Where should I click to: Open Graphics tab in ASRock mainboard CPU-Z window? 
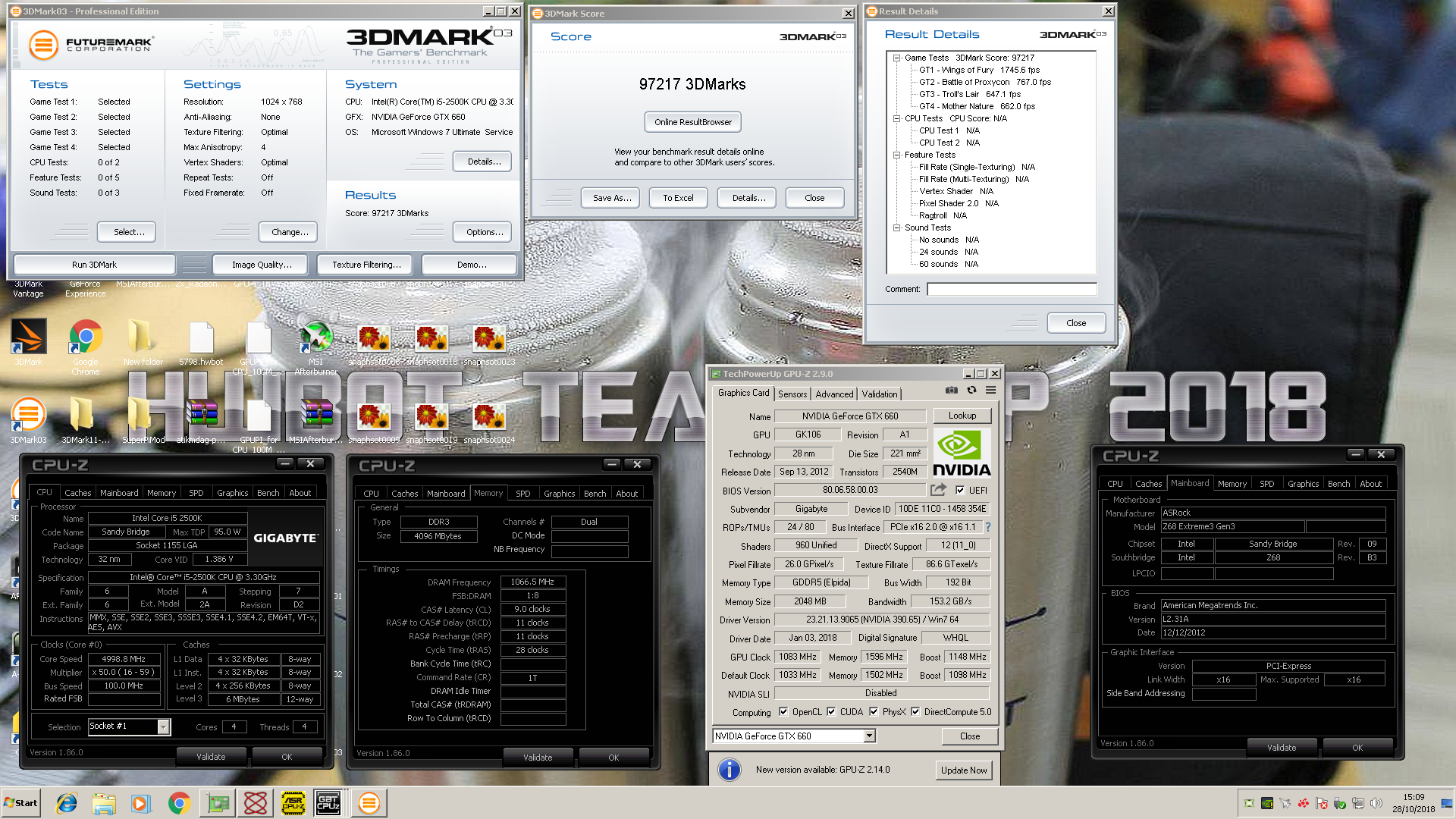click(1303, 483)
